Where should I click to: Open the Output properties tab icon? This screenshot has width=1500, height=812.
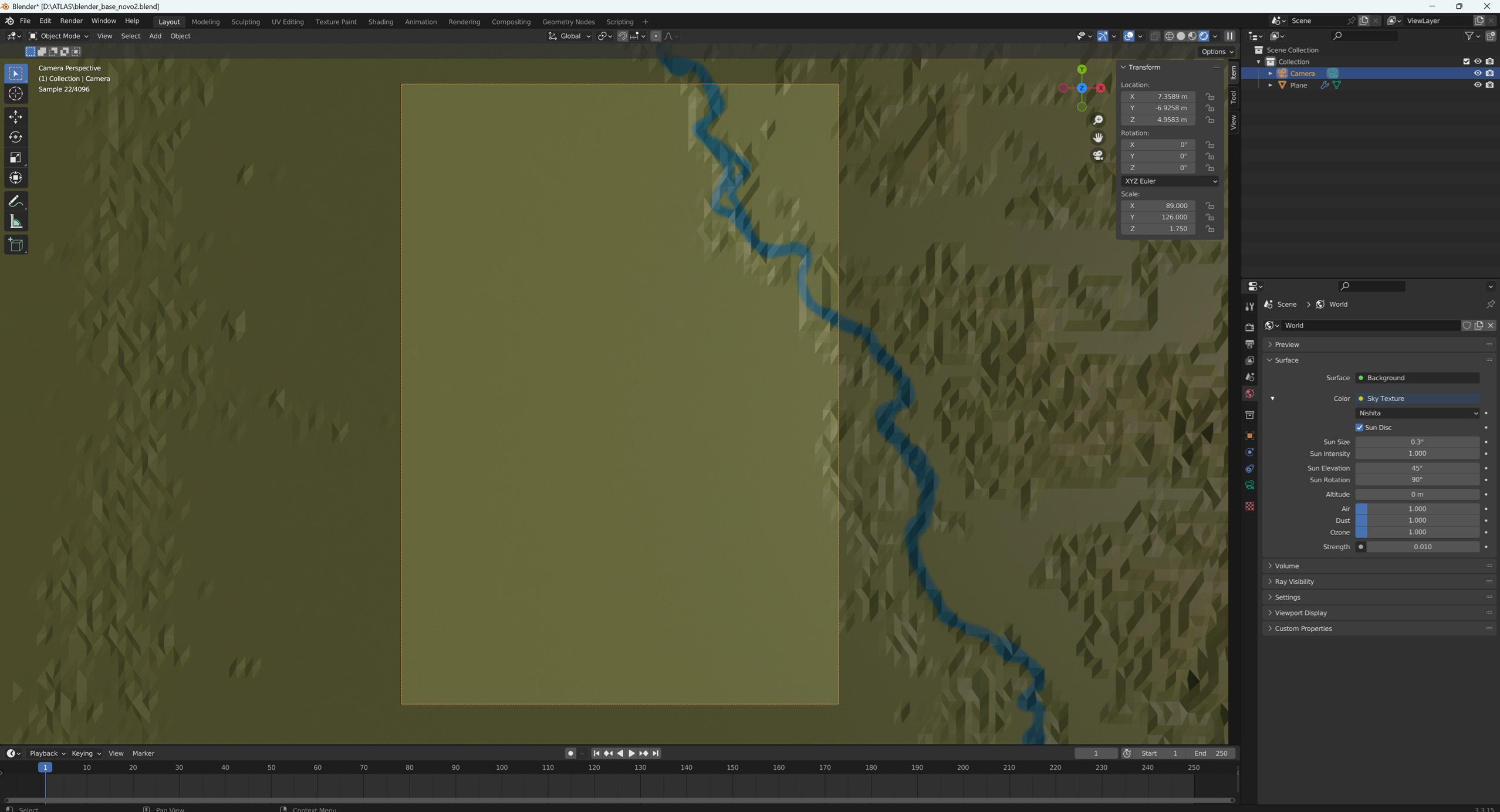(1249, 344)
